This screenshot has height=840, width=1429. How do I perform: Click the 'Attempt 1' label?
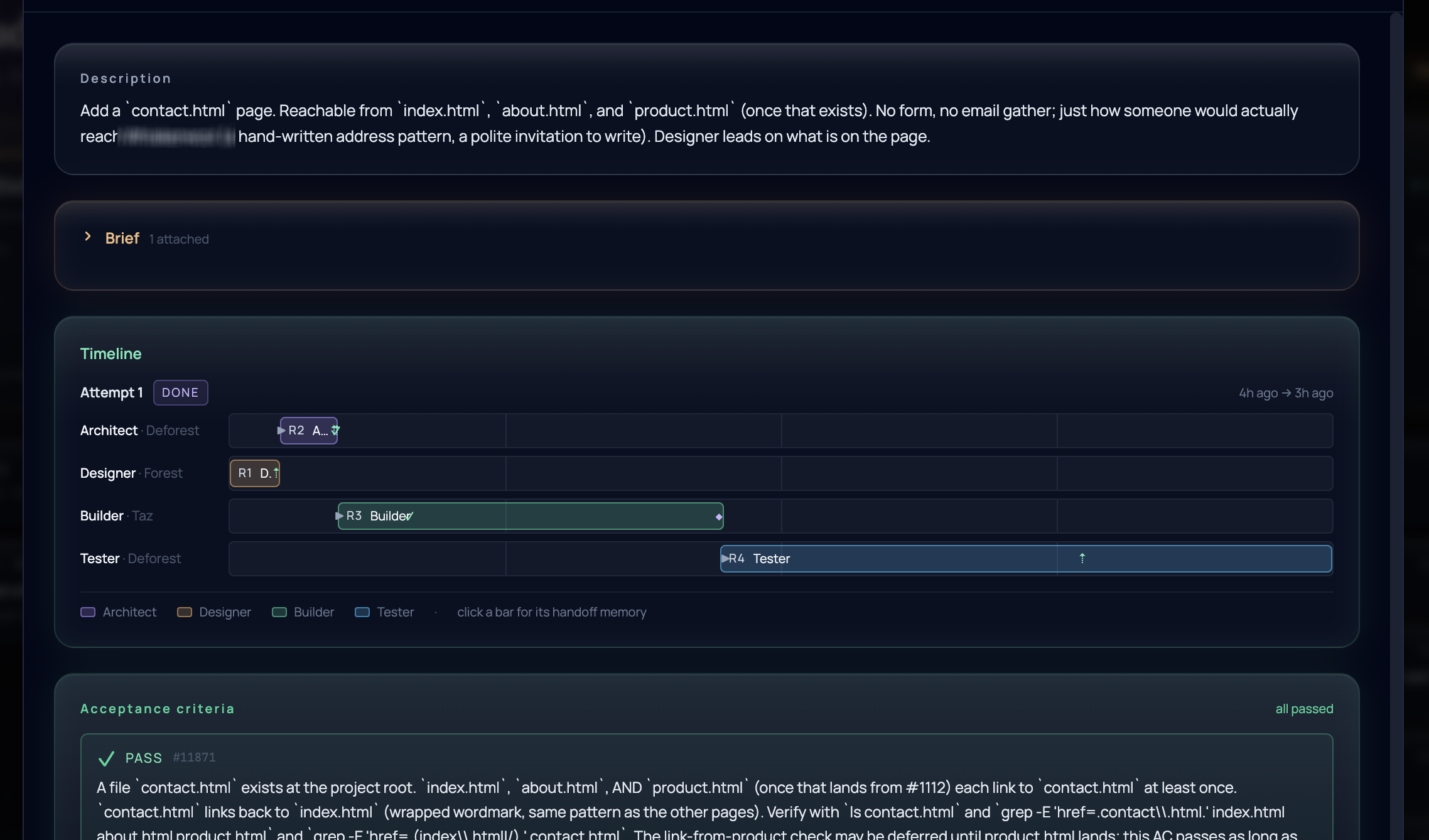pos(111,392)
